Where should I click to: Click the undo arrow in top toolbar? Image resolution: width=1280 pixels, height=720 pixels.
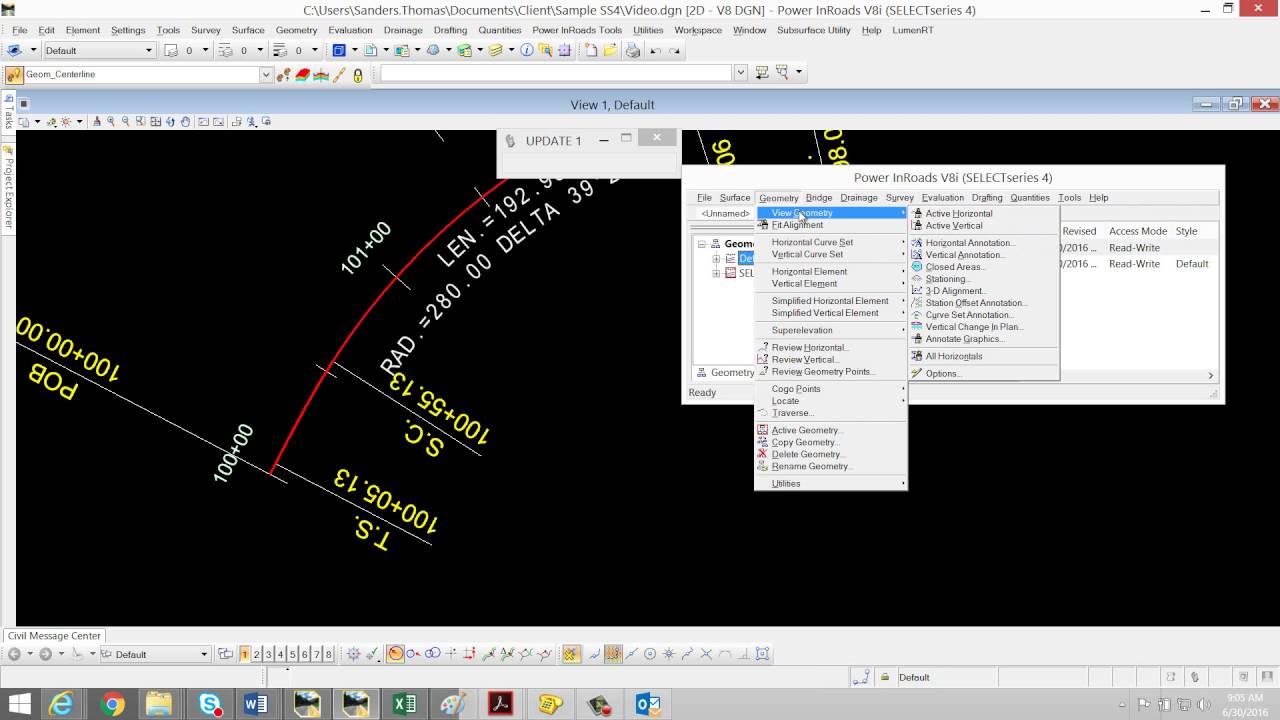point(656,50)
